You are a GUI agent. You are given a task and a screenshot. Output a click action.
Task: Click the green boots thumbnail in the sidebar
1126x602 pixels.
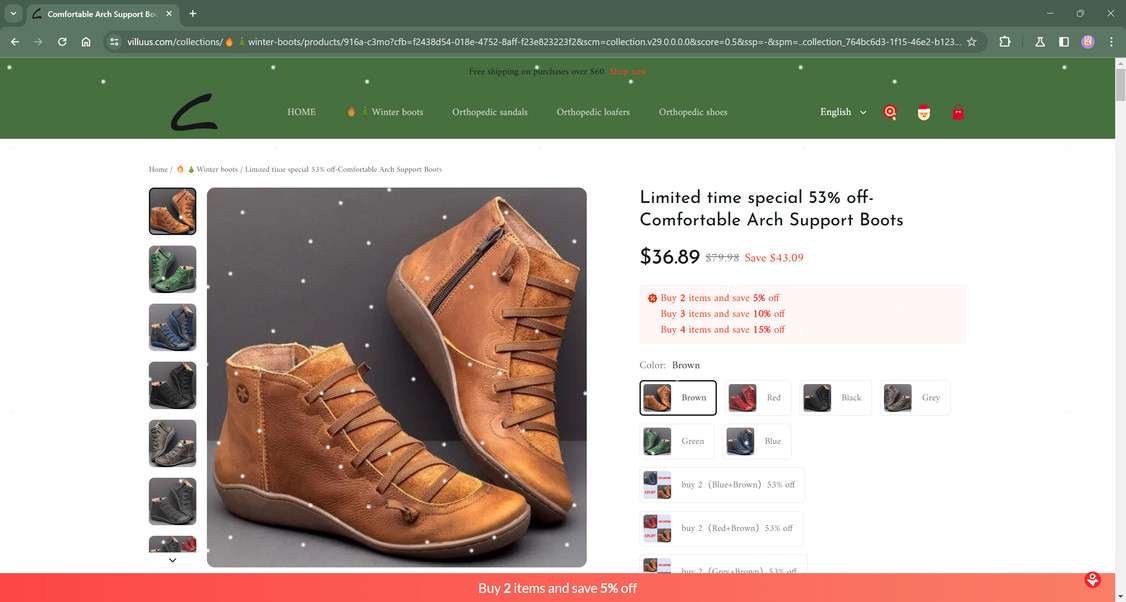tap(172, 269)
